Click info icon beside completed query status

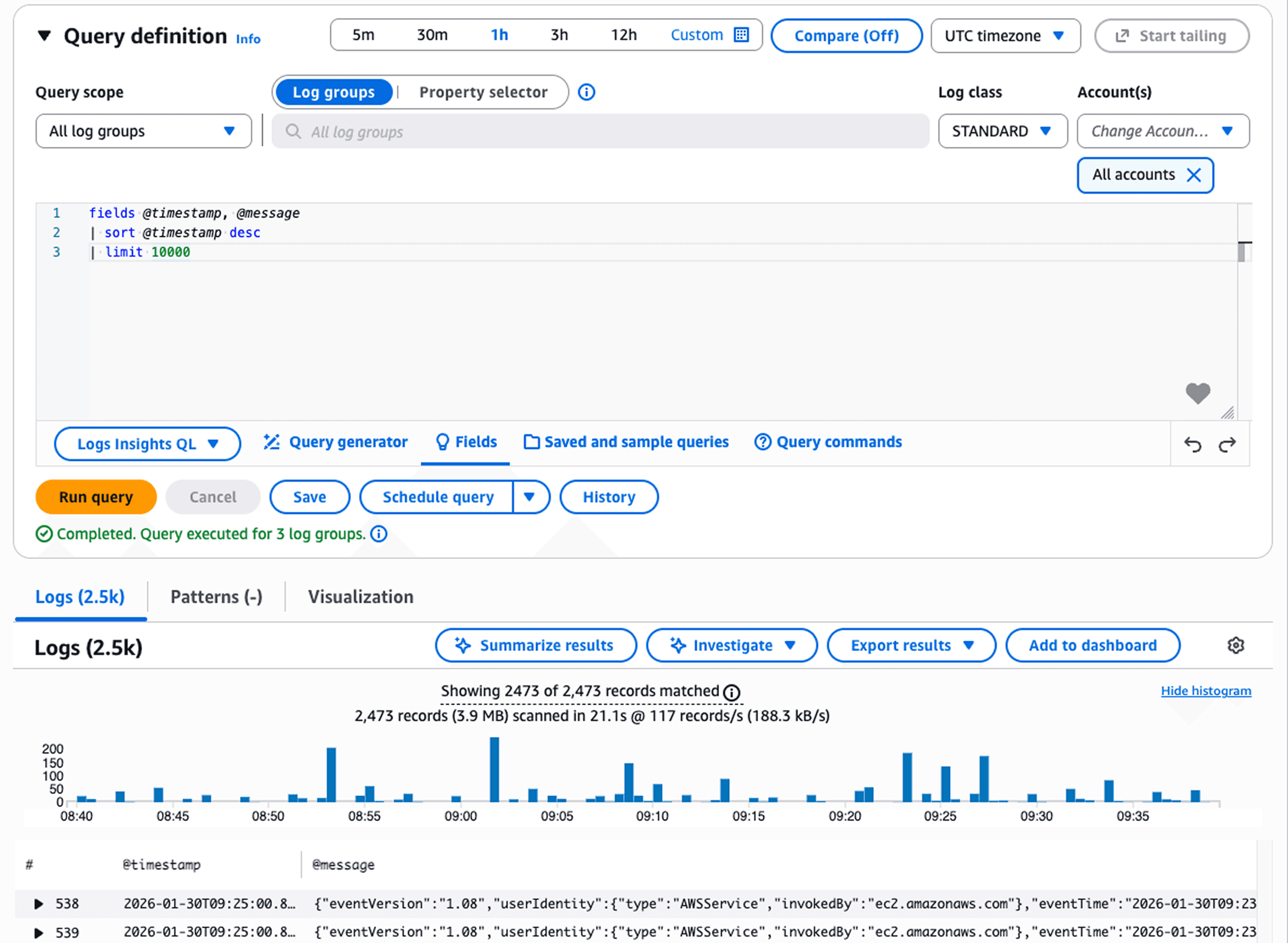click(x=378, y=534)
